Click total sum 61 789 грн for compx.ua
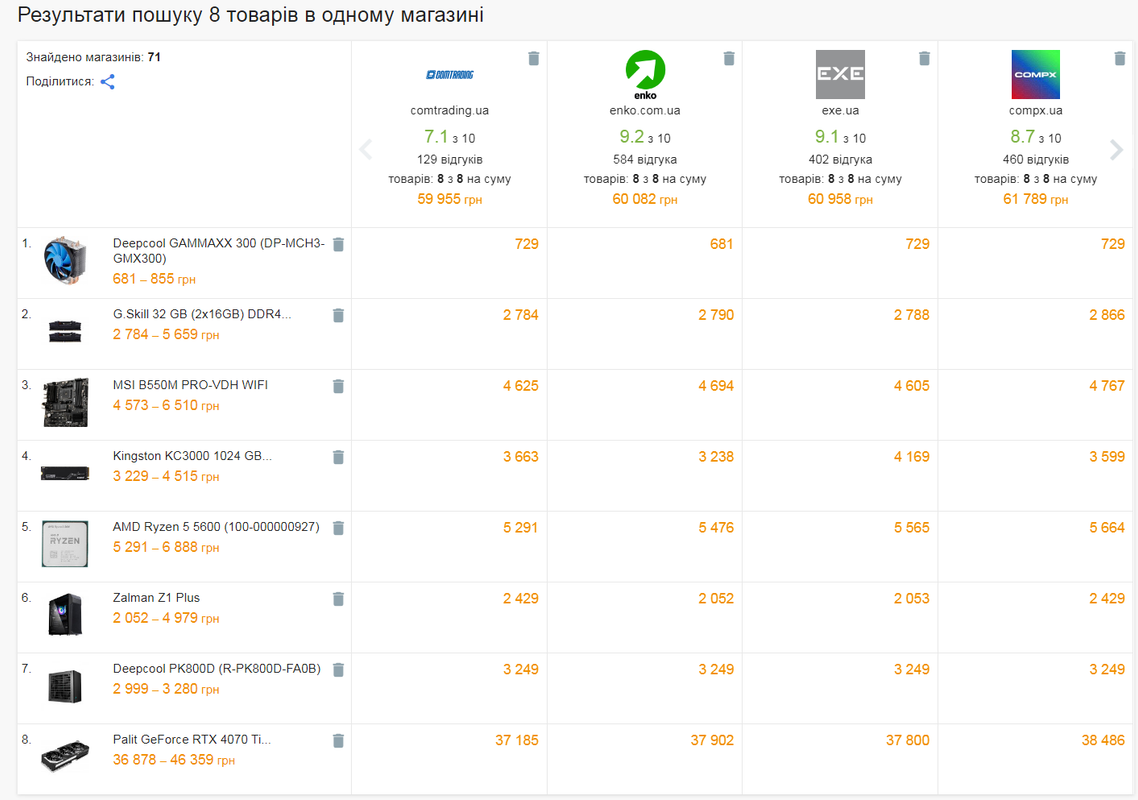 1036,199
